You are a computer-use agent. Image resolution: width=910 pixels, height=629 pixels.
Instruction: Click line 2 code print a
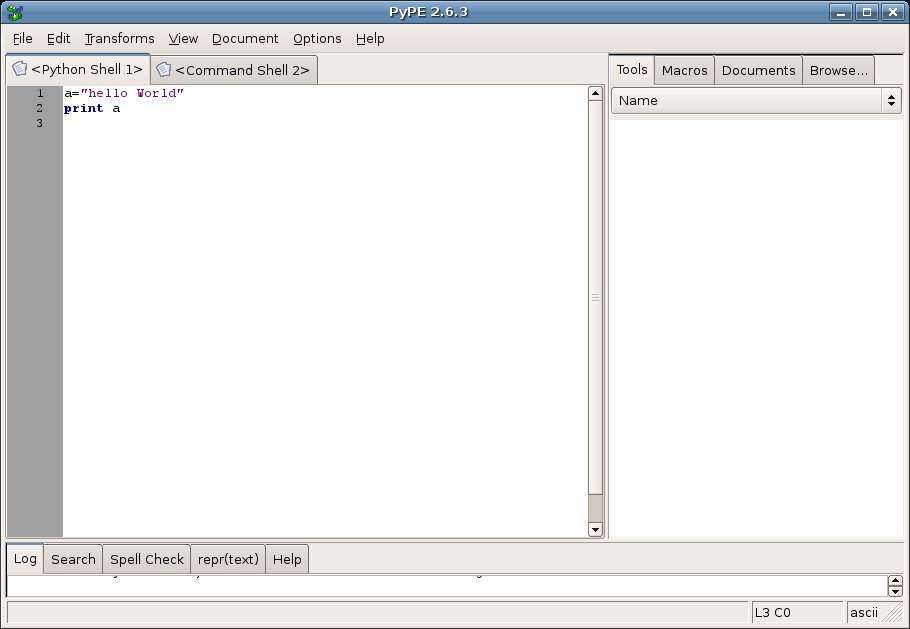coord(92,109)
